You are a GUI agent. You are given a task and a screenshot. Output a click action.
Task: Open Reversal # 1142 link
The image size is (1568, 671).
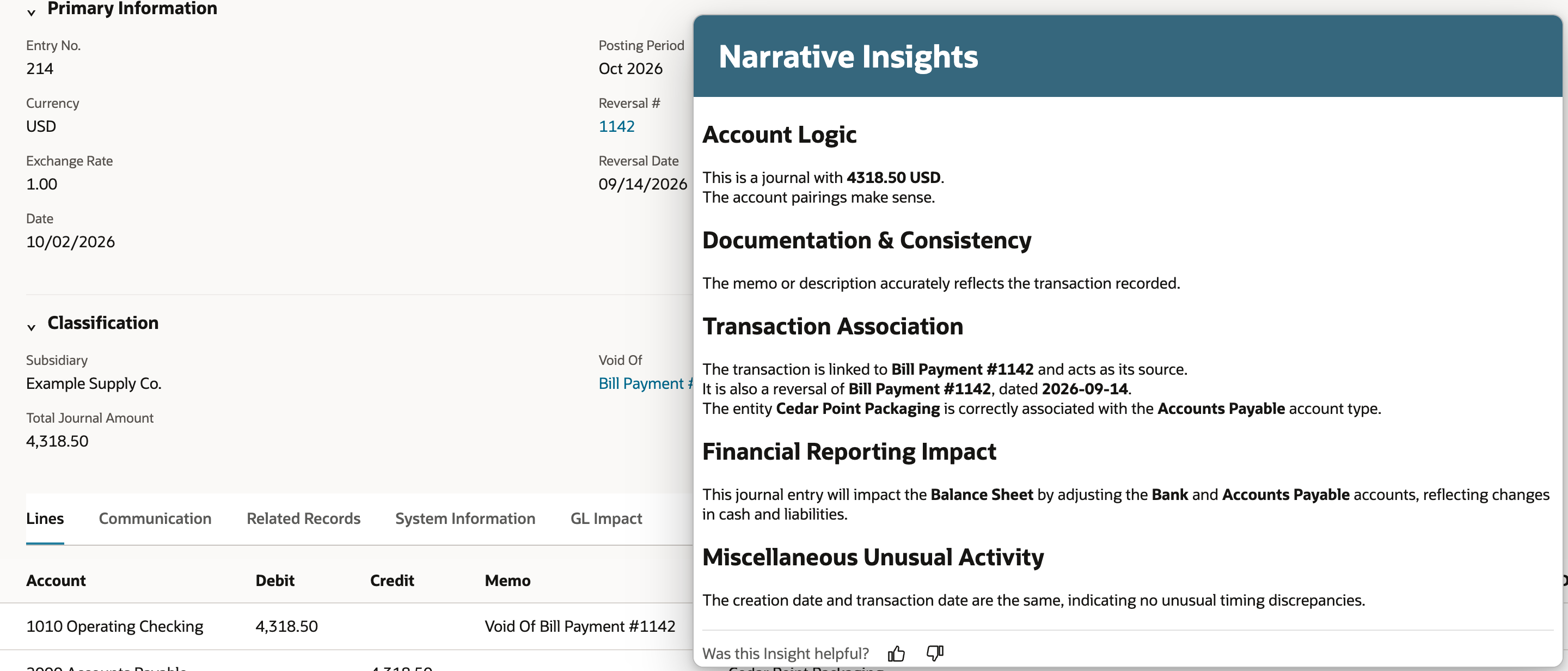point(616,126)
